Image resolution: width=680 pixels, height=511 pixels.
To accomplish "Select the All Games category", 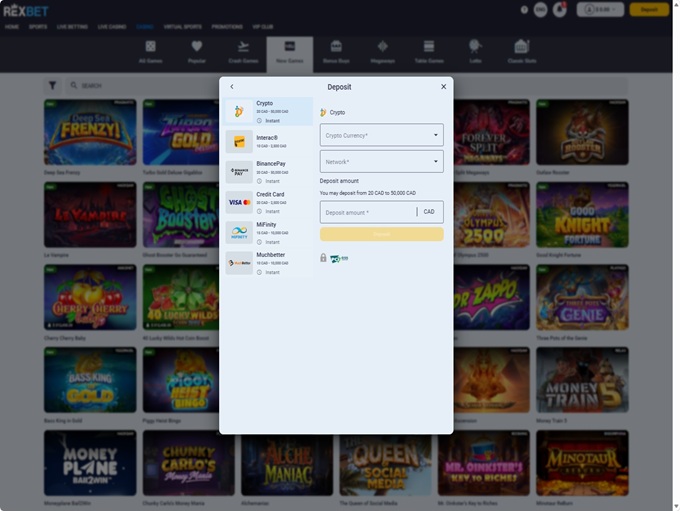I will pos(150,52).
